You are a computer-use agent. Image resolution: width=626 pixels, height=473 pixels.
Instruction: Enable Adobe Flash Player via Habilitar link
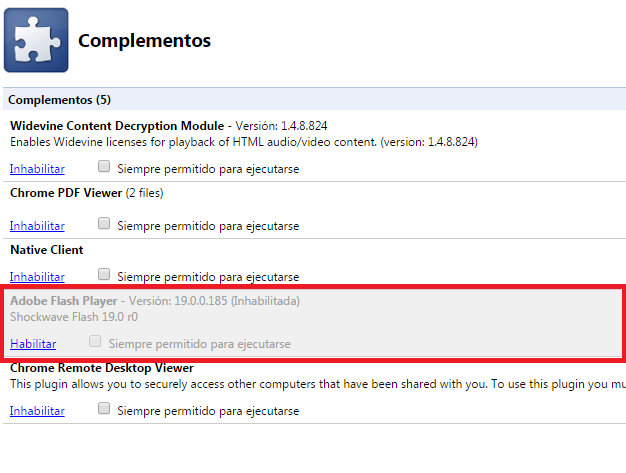[x=33, y=344]
